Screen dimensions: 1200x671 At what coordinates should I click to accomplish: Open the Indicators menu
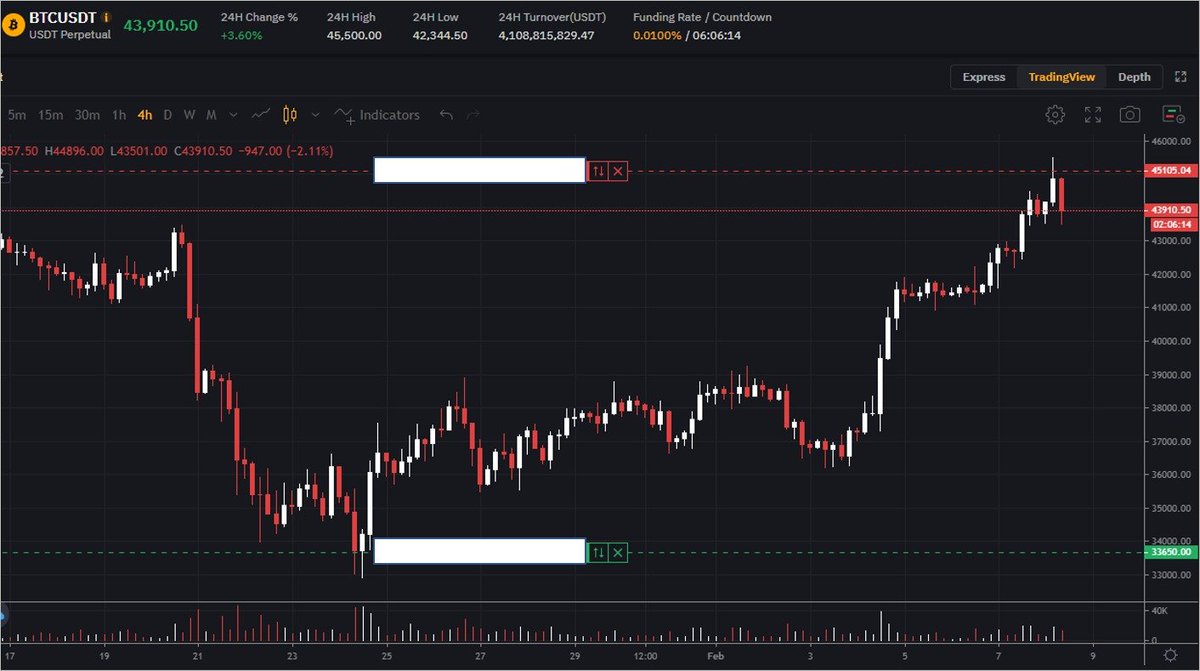pos(377,115)
